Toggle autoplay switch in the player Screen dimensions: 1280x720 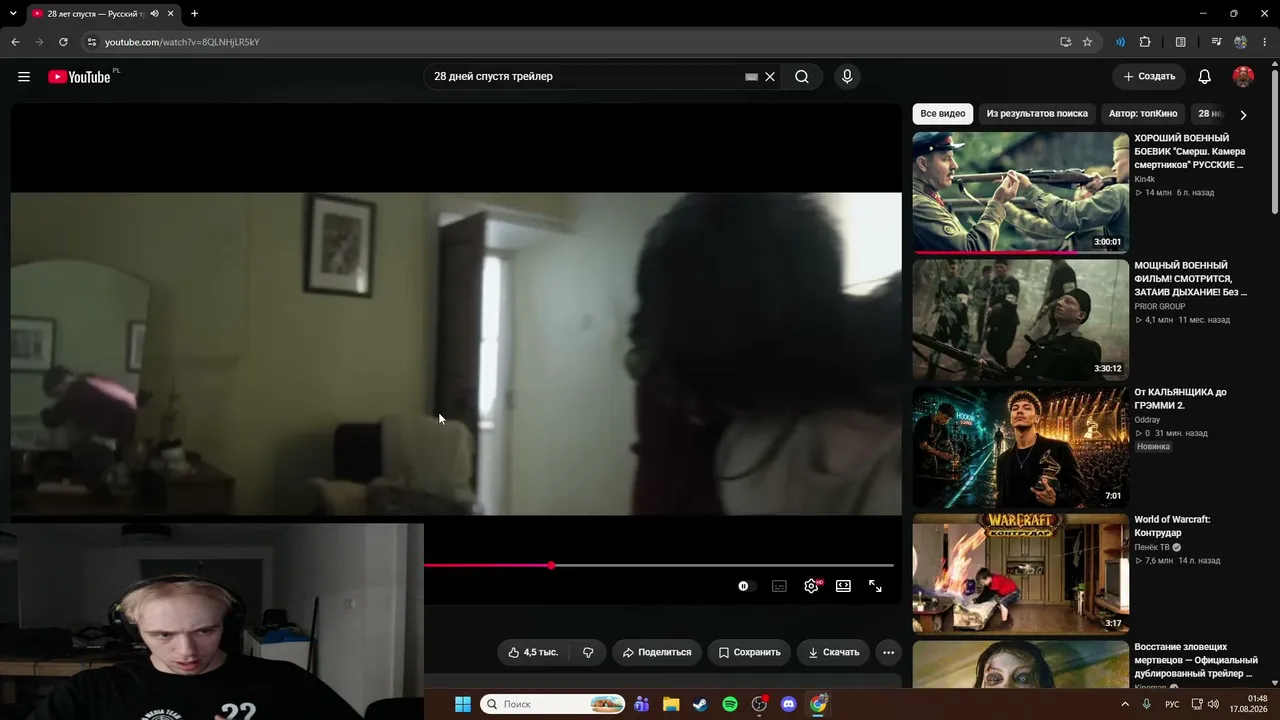click(745, 586)
